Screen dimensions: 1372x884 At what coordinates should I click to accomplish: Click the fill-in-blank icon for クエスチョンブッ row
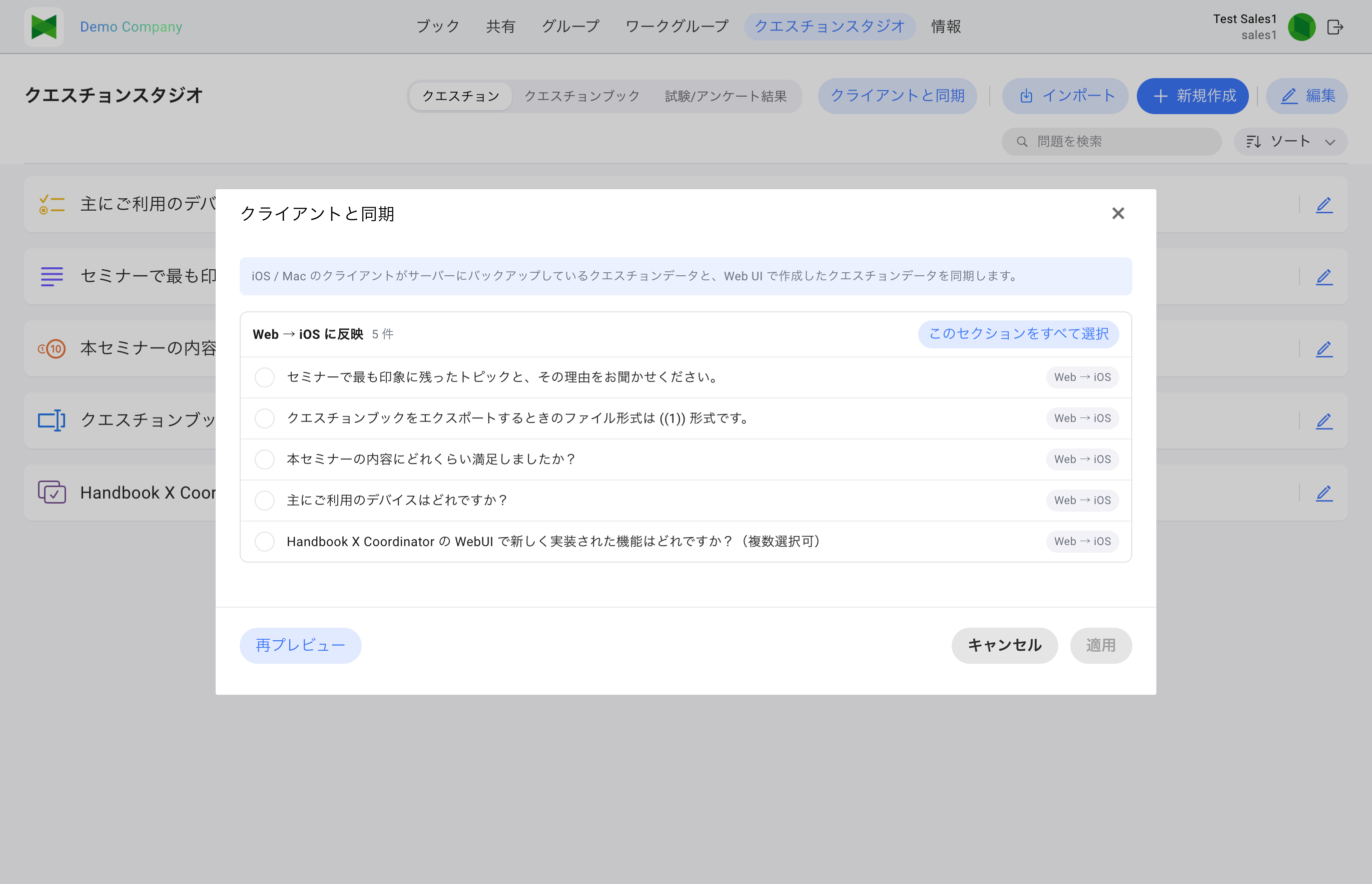click(x=52, y=421)
